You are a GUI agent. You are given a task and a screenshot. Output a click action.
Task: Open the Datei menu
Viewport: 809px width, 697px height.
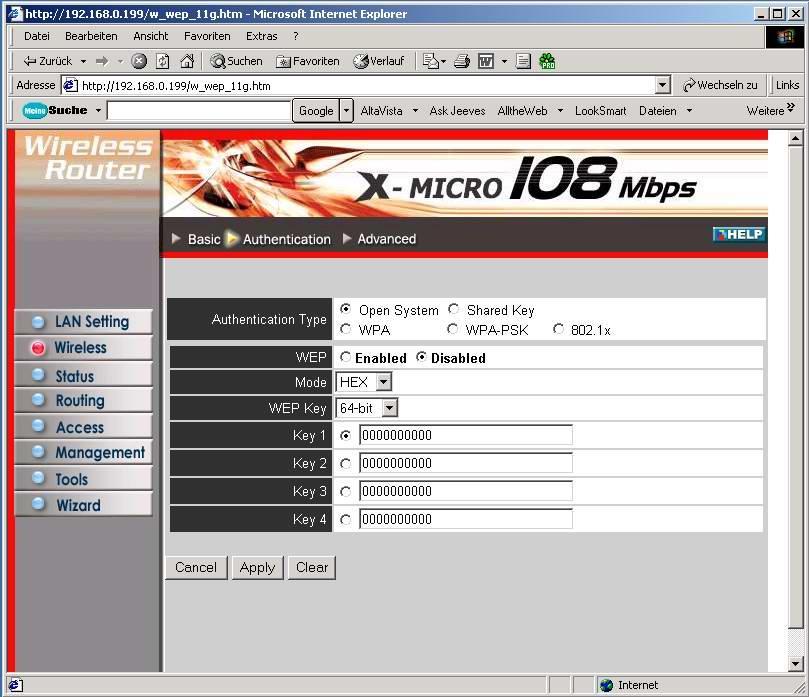[x=37, y=36]
